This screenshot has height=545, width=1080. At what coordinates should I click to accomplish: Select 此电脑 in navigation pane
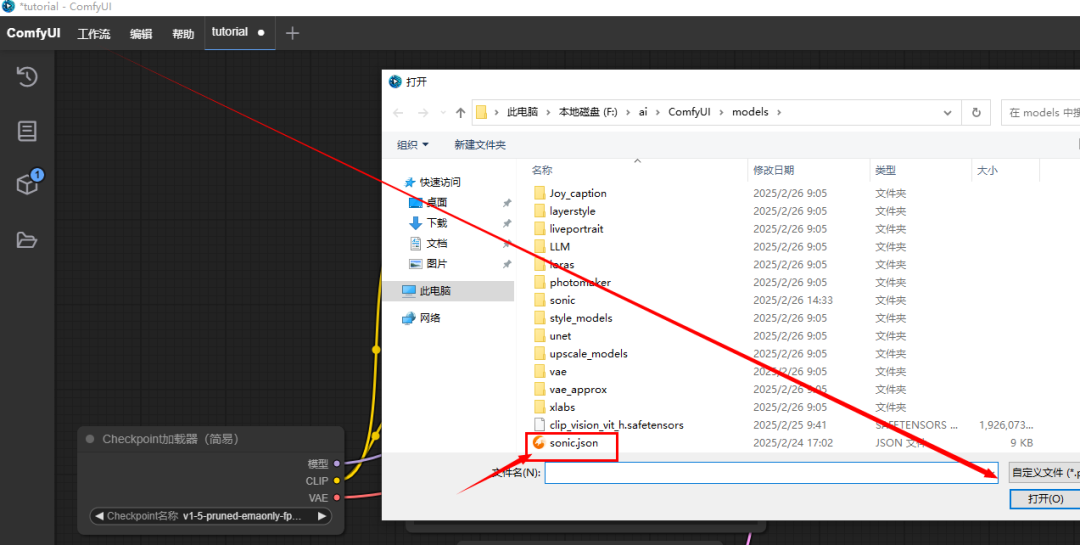(x=448, y=291)
